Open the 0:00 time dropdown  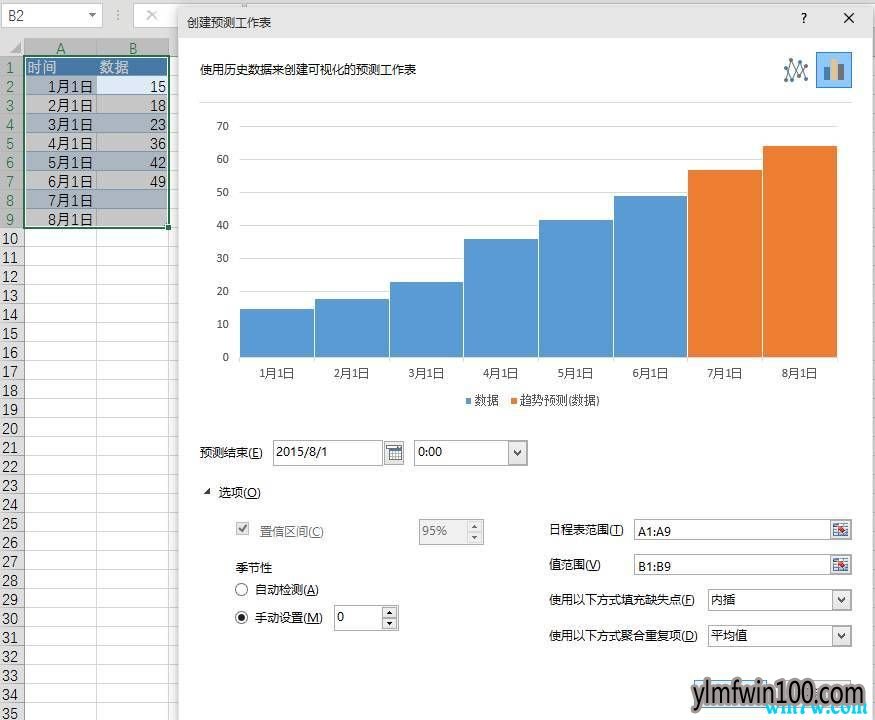pyautogui.click(x=517, y=453)
